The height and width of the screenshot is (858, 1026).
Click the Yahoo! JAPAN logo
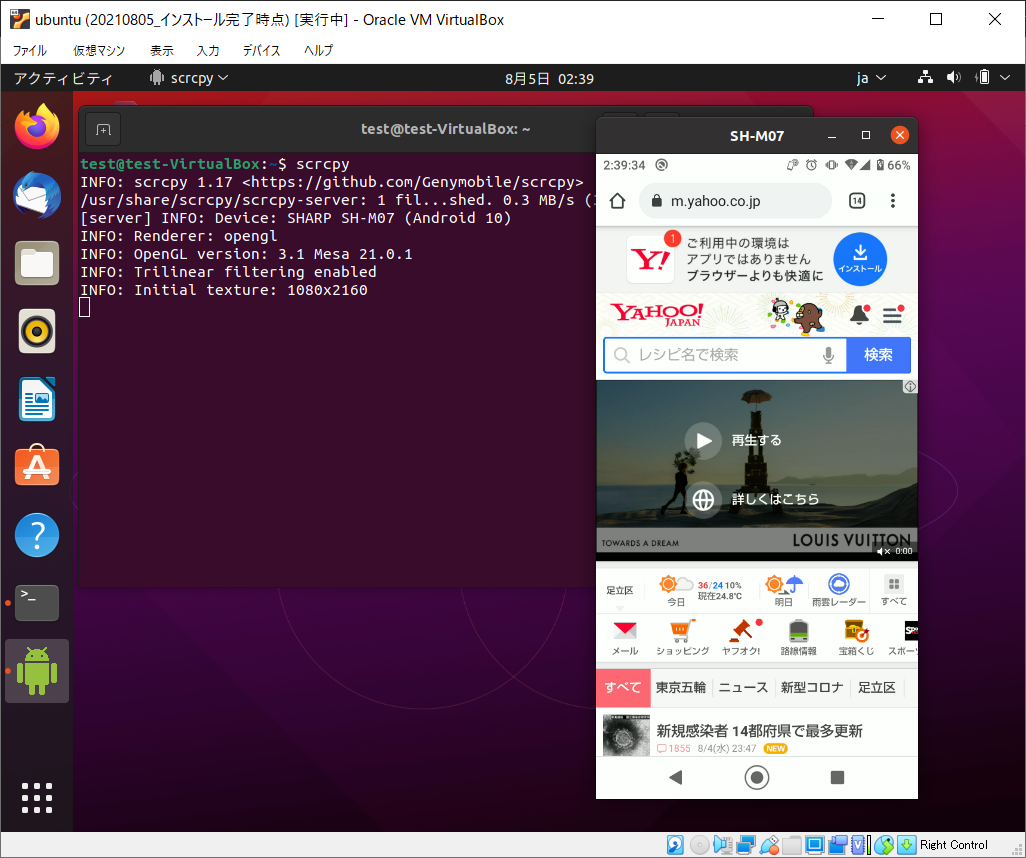click(656, 315)
